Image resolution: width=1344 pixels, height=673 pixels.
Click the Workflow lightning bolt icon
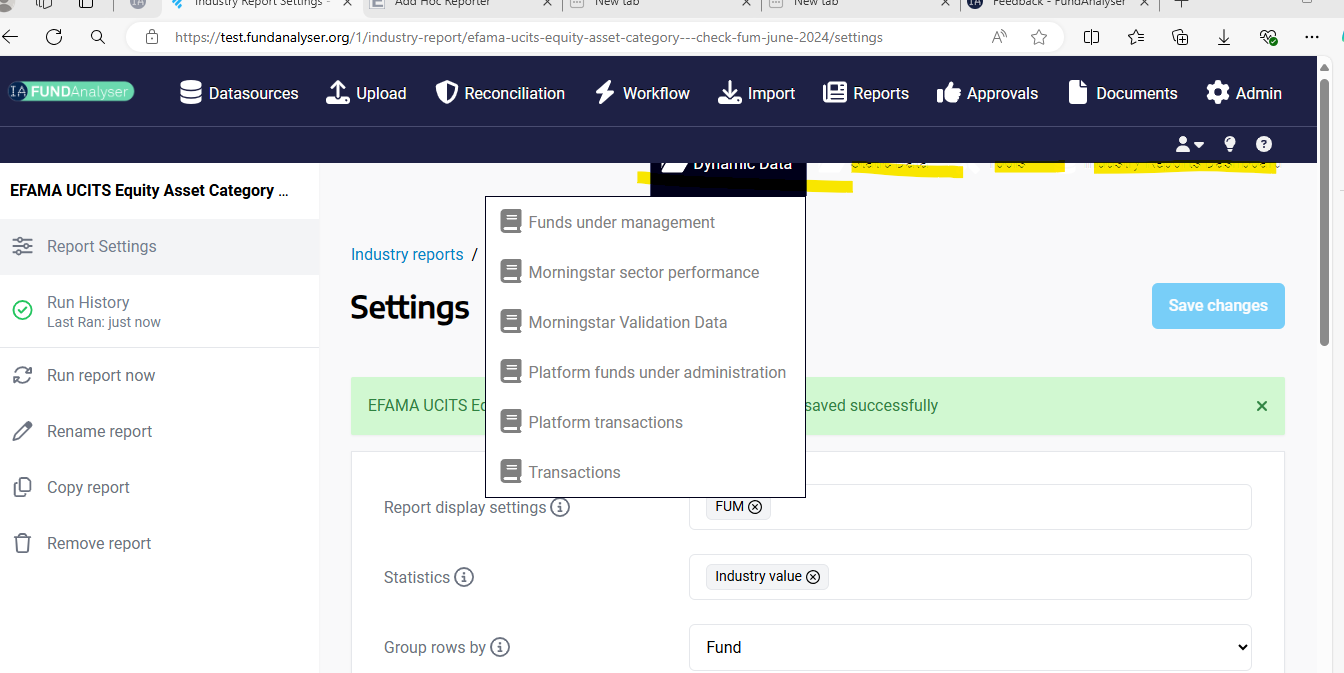point(605,93)
